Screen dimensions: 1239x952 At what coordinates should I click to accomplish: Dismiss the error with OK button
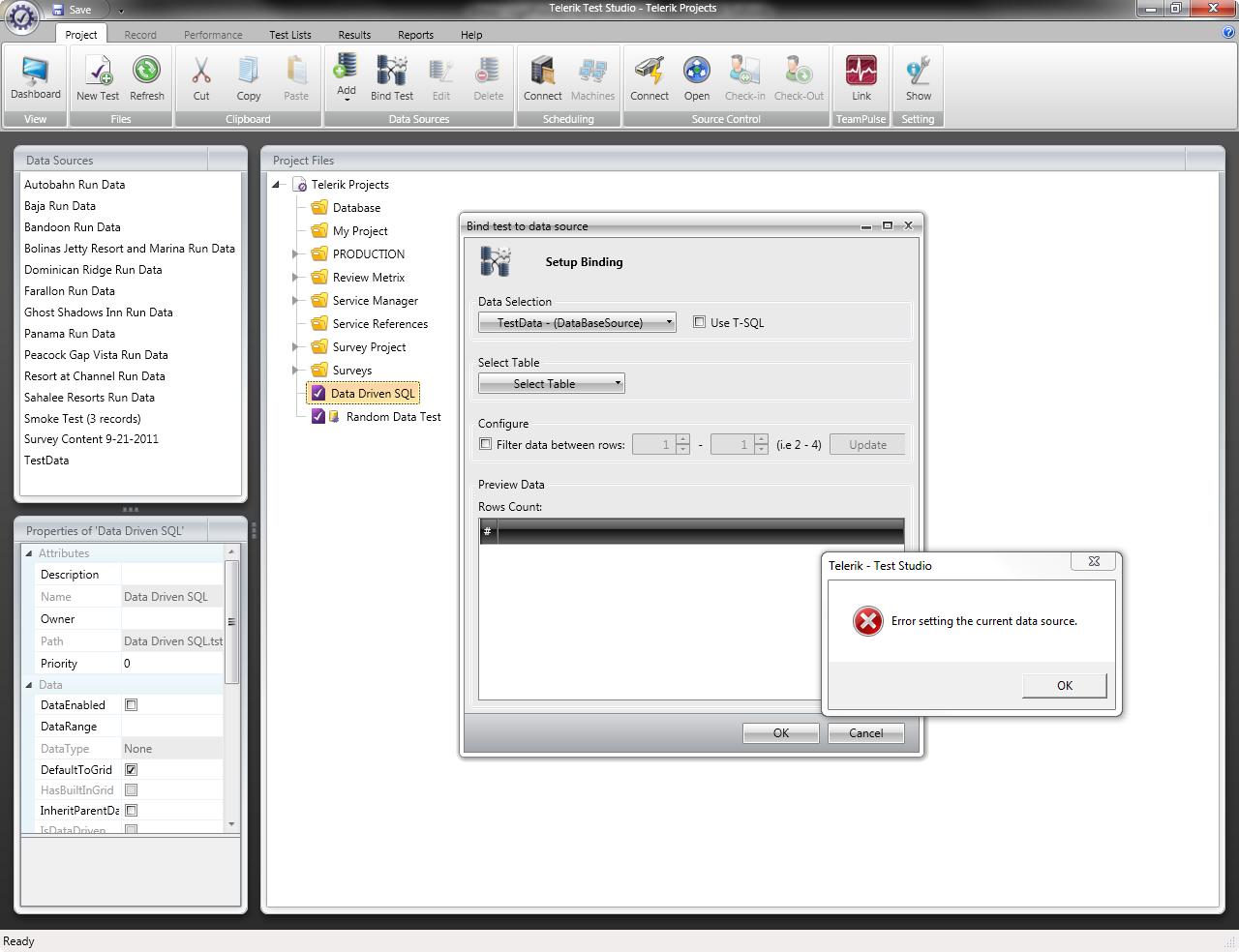pos(1064,685)
